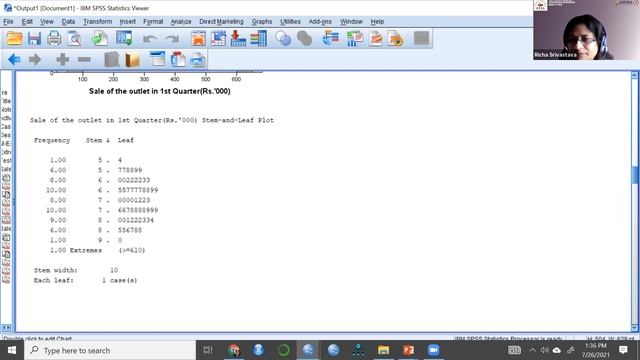Click the output pane vertical scrollbar thumb

point(635,175)
